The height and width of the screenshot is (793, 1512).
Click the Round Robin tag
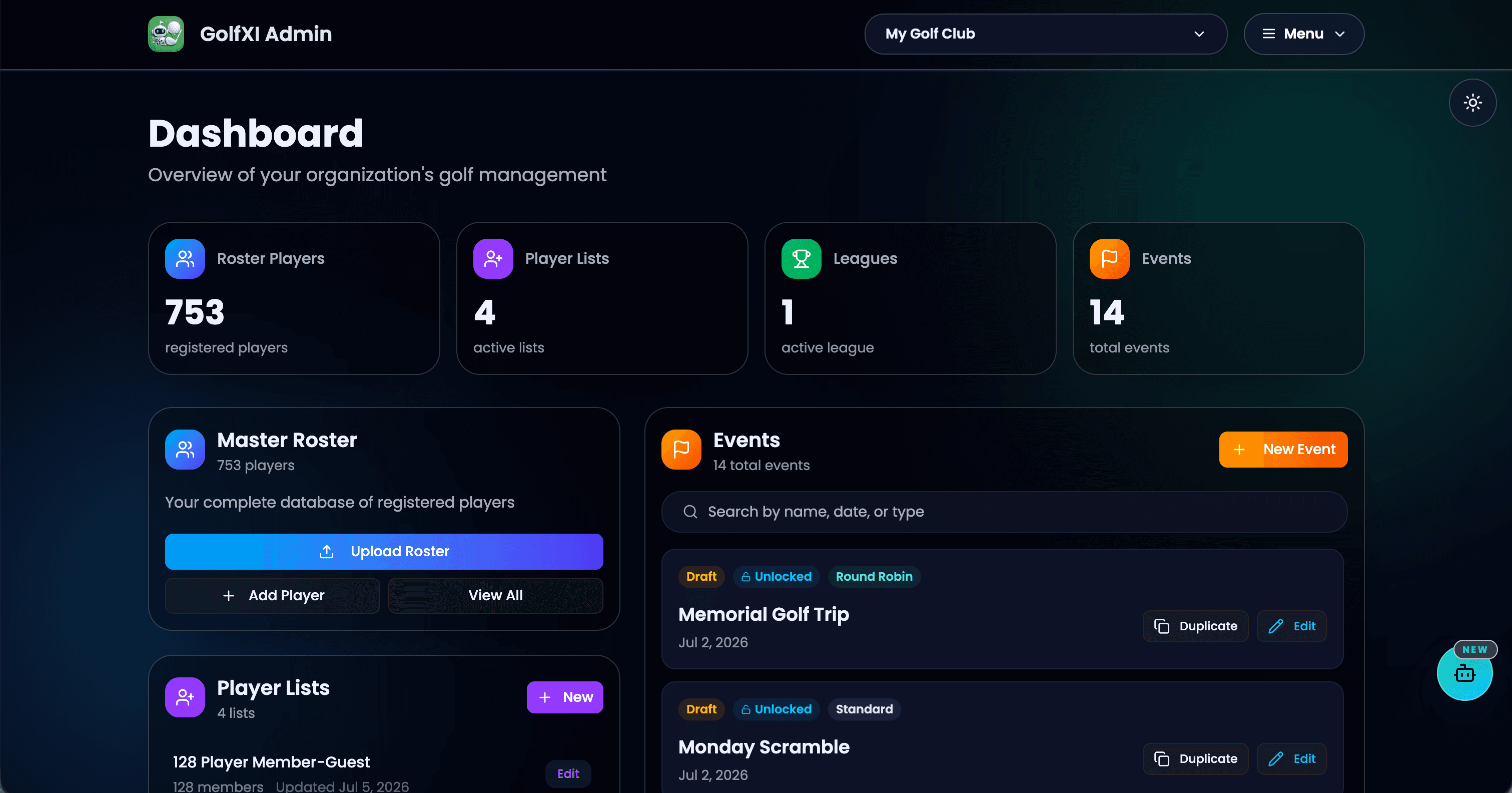874,577
